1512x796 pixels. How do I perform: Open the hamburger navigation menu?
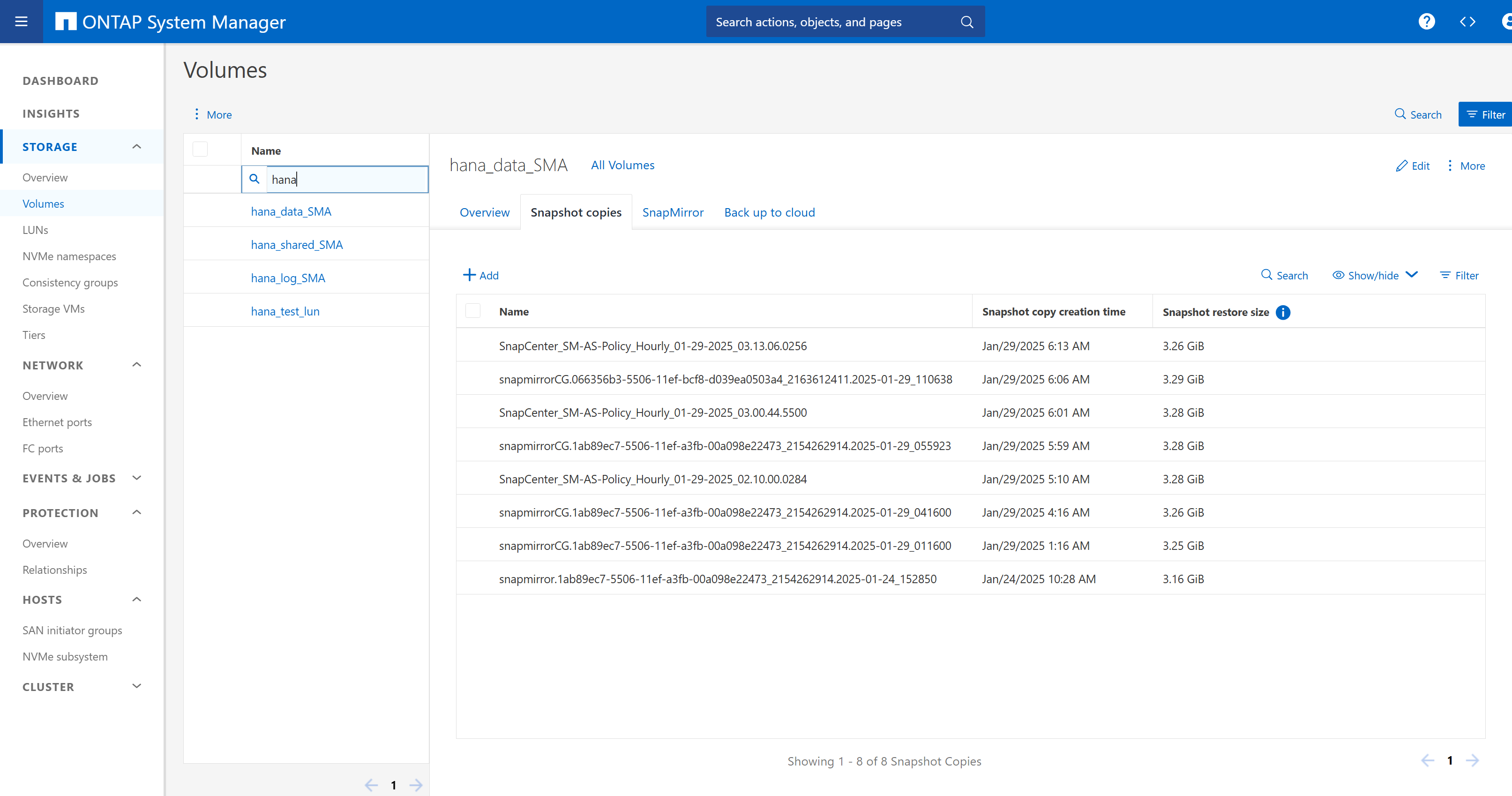[21, 22]
